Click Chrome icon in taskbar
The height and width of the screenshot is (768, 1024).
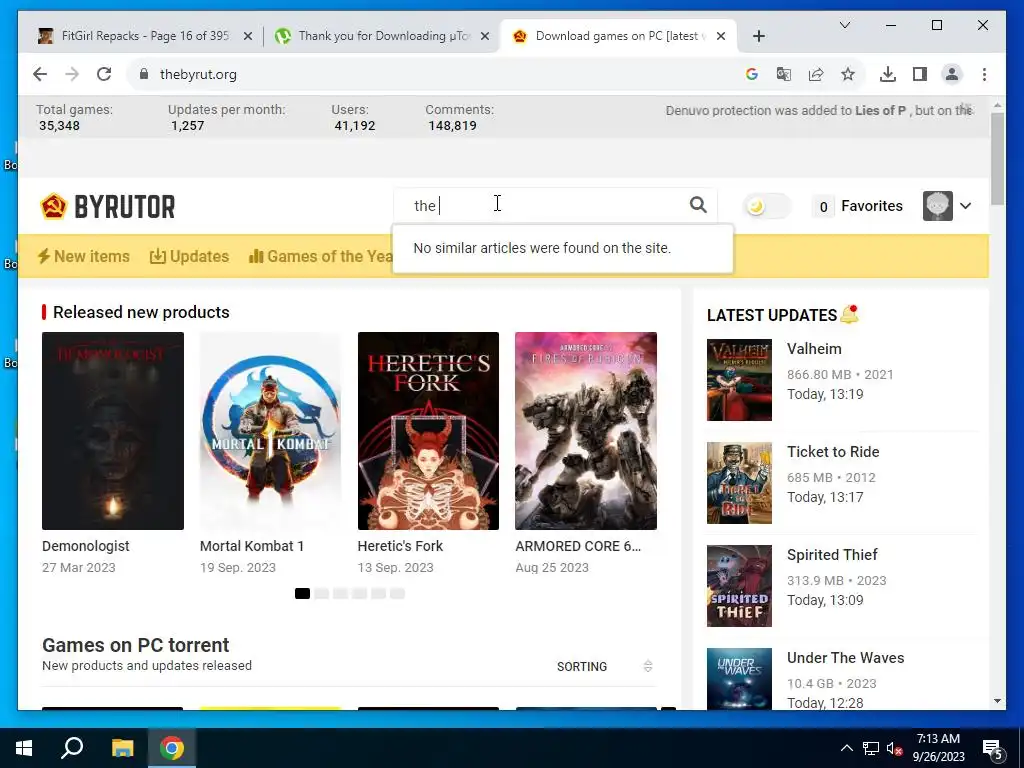pos(172,748)
